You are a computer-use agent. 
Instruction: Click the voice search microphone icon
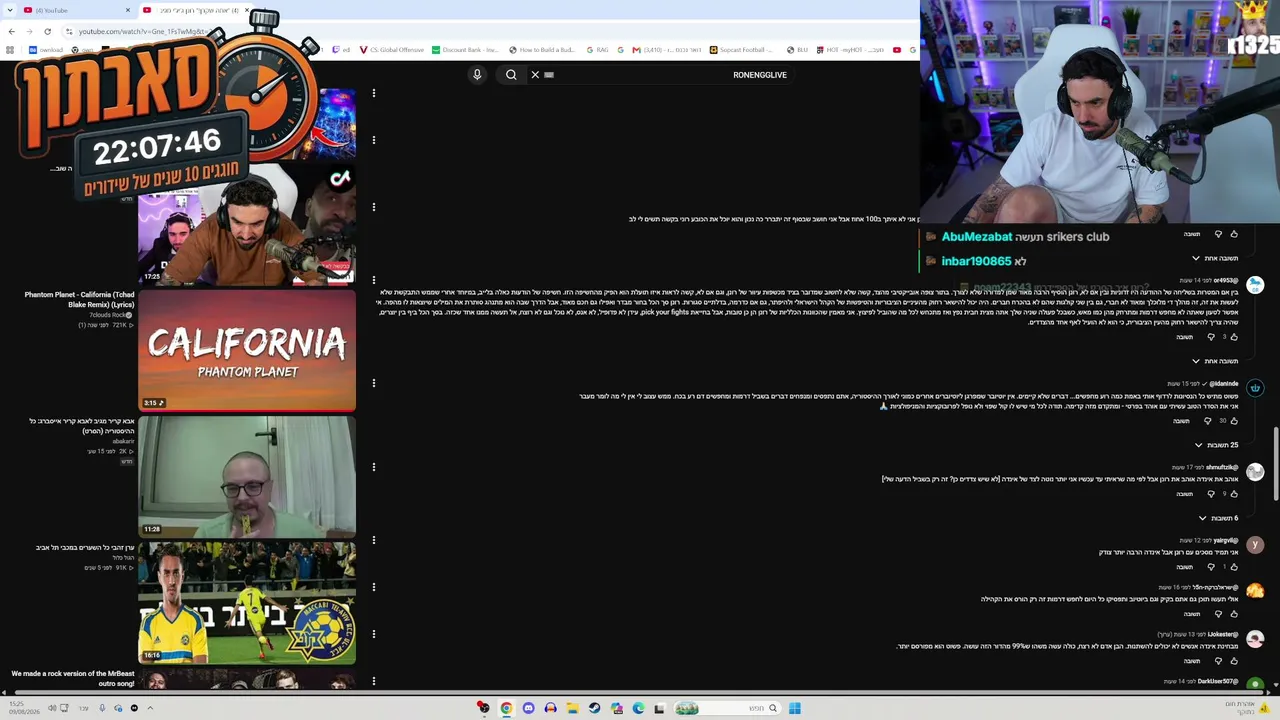coord(477,75)
